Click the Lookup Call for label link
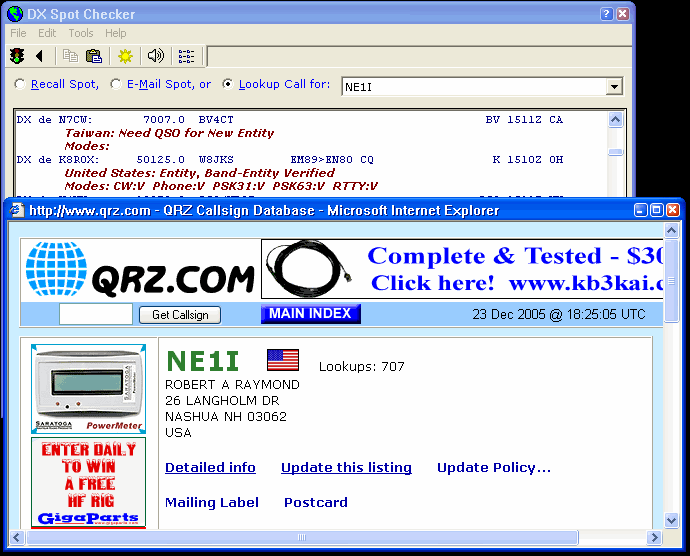690x556 pixels. [x=284, y=84]
